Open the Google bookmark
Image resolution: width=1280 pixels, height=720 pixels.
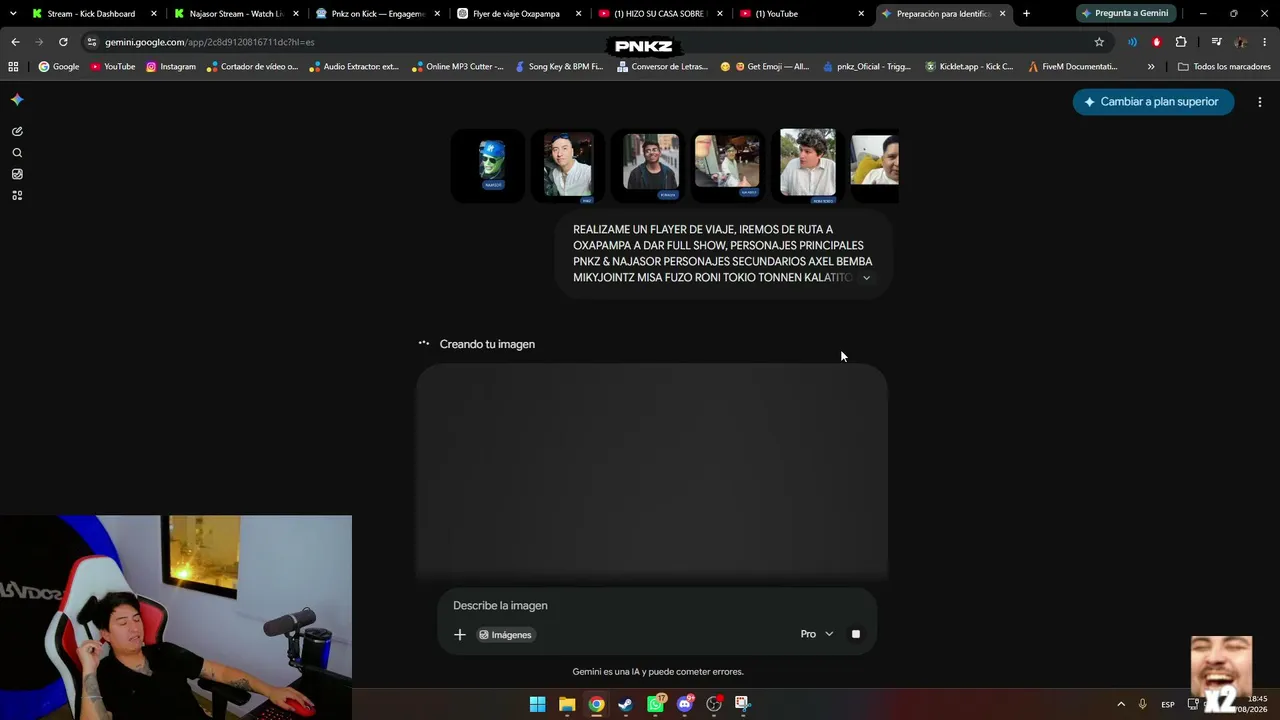click(59, 67)
